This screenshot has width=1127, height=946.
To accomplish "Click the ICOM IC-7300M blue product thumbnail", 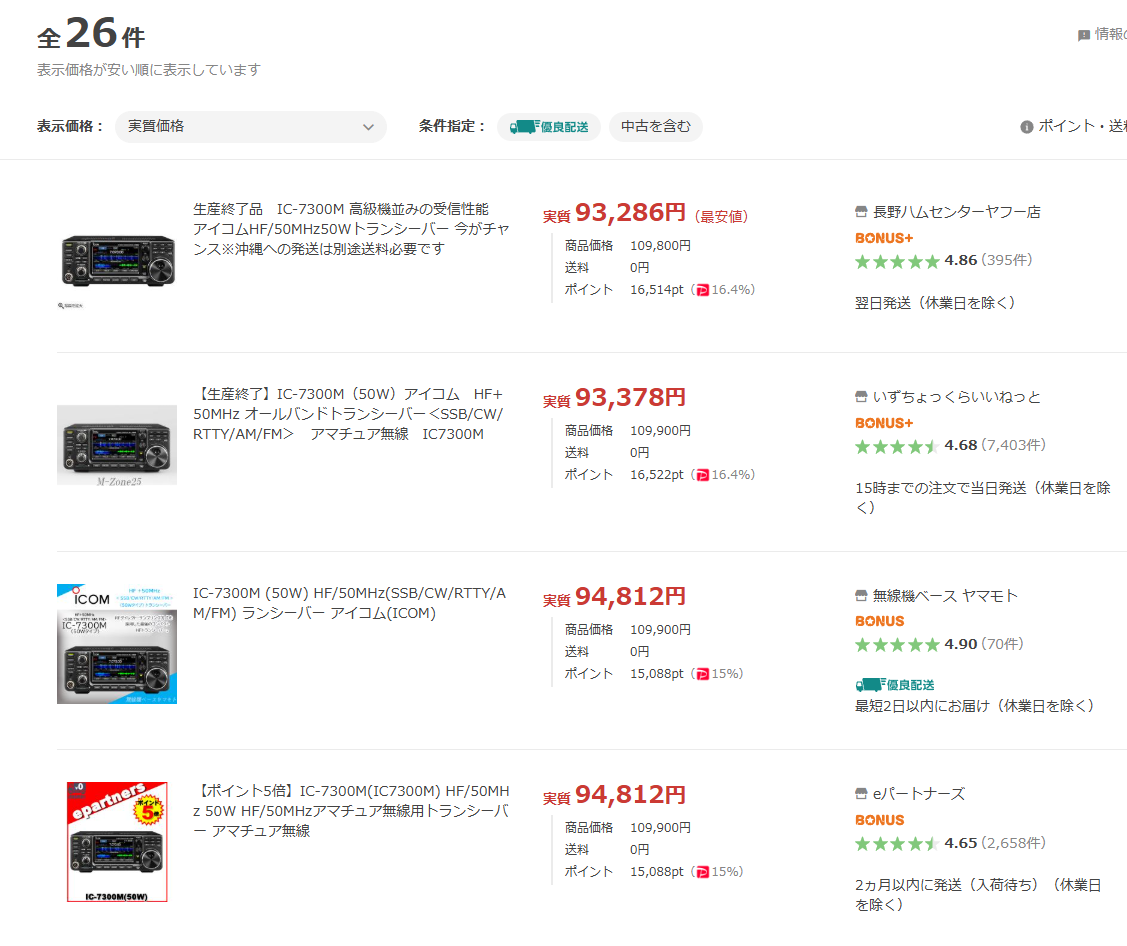I will (x=117, y=643).
